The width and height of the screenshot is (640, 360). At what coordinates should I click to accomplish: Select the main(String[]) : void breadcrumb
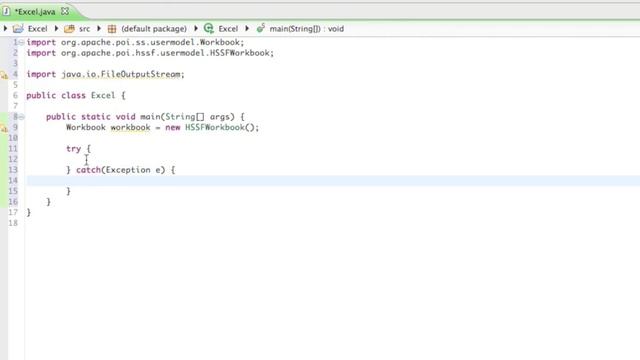coord(307,29)
